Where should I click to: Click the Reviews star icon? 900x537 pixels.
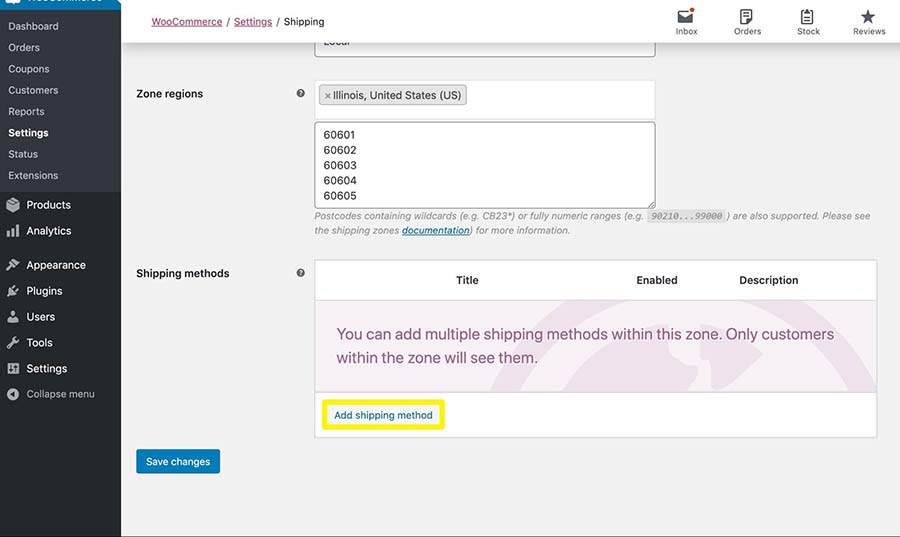coord(868,17)
